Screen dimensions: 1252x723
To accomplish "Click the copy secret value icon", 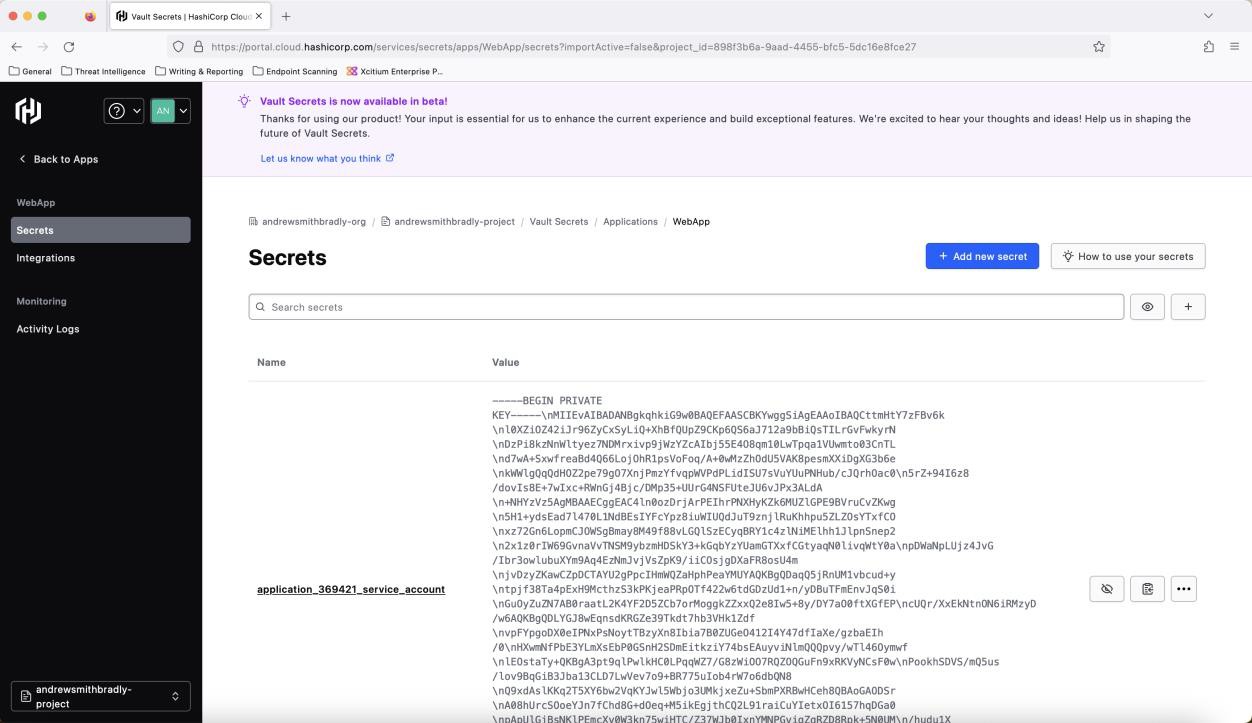I will tap(1146, 589).
